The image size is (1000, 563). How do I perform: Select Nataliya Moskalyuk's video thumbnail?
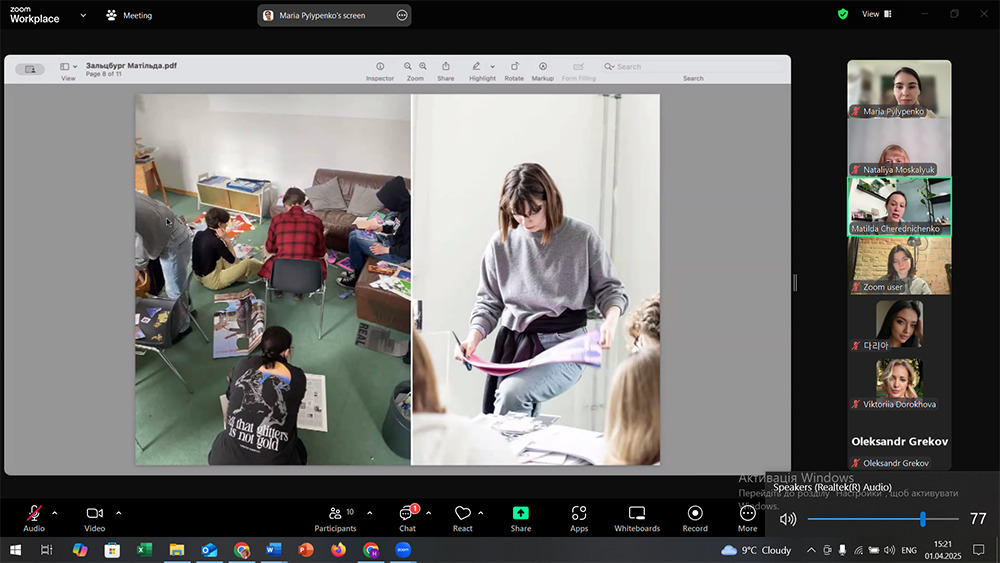click(x=899, y=148)
